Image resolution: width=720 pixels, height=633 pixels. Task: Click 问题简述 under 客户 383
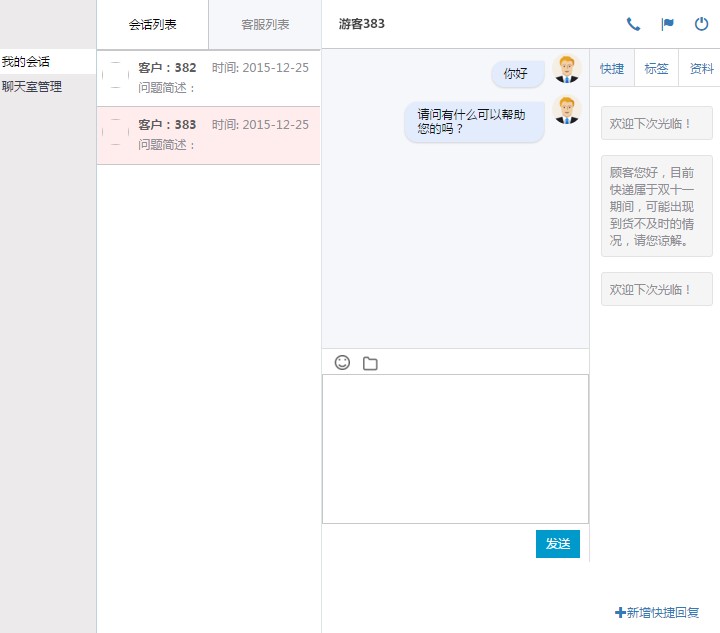(166, 145)
